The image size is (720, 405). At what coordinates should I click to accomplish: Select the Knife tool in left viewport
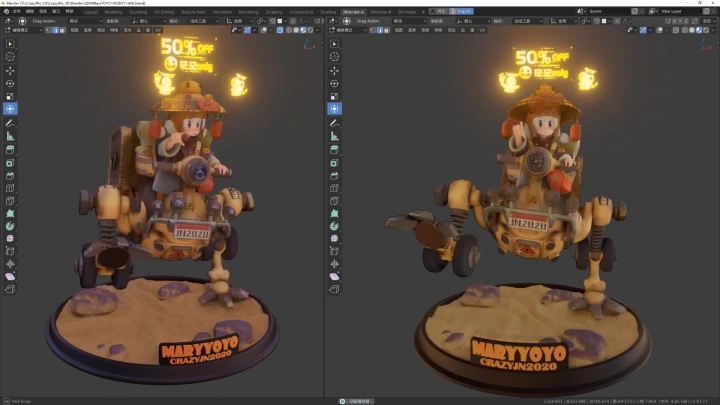10,201
